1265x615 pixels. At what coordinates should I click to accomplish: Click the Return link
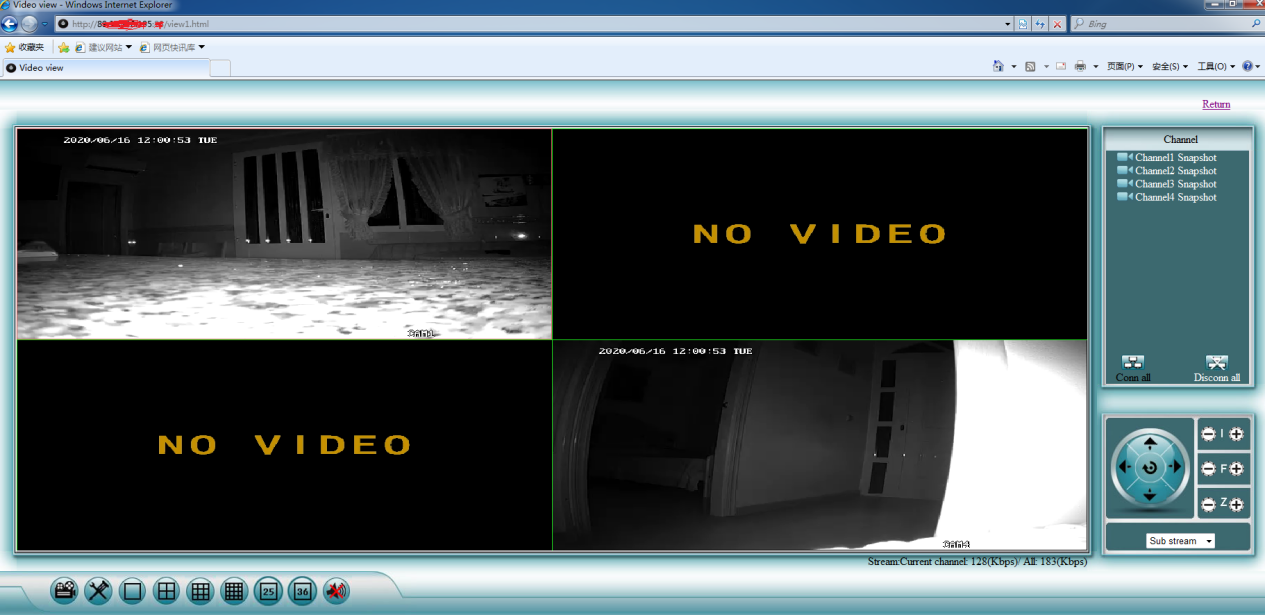pyautogui.click(x=1216, y=104)
